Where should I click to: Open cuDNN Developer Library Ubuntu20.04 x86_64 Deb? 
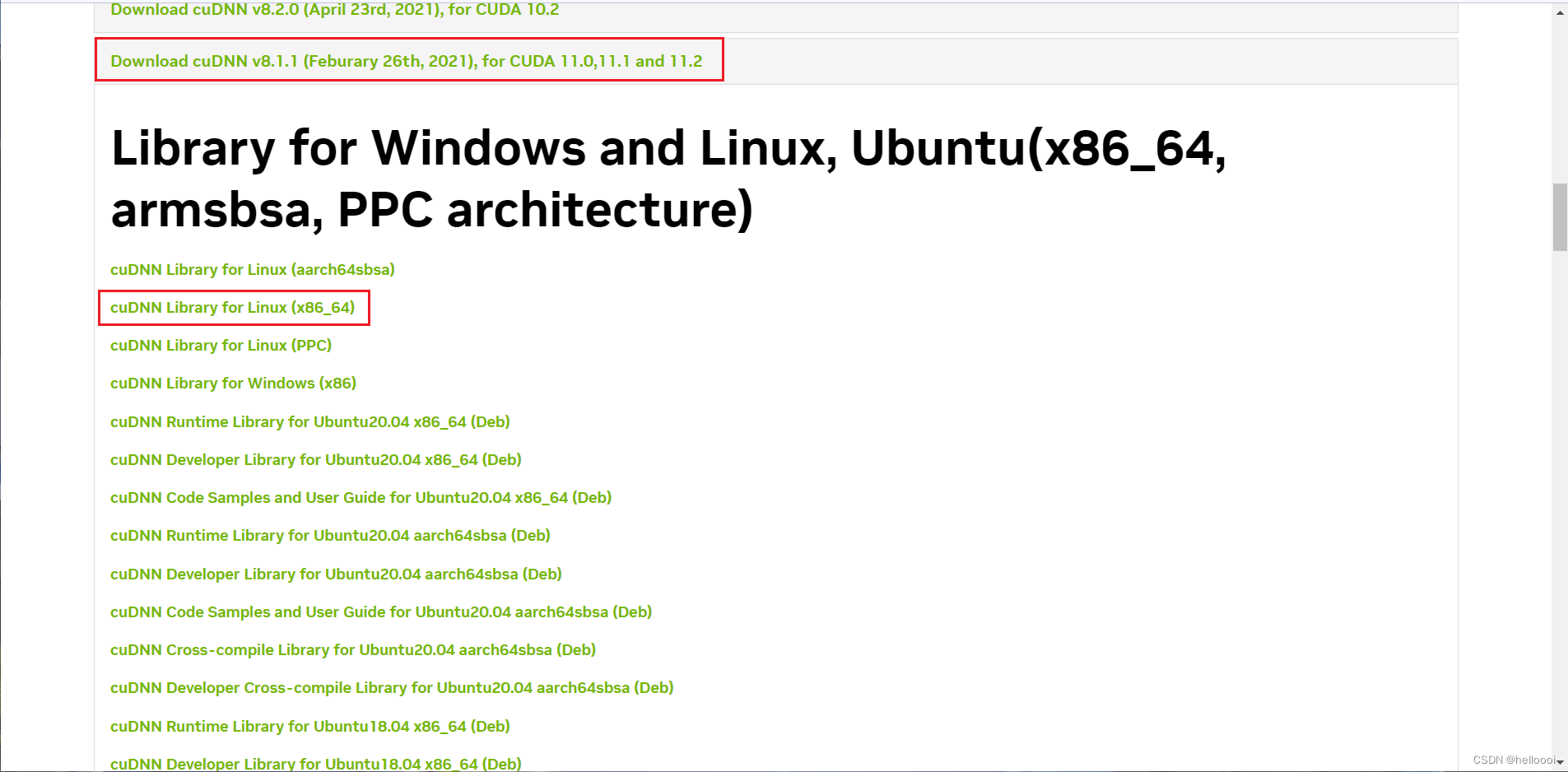(316, 460)
